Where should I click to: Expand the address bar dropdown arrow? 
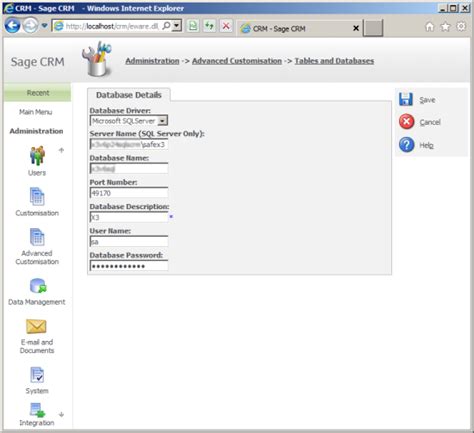pyautogui.click(x=177, y=26)
